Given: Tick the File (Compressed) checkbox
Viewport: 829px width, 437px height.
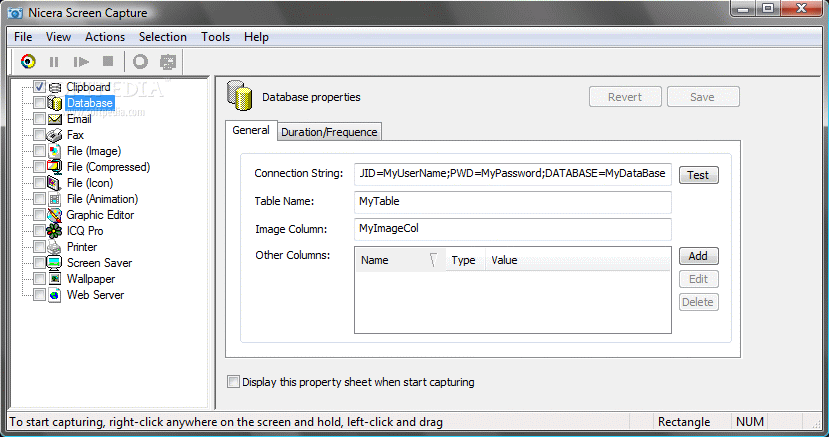Looking at the screenshot, I should tap(40, 166).
